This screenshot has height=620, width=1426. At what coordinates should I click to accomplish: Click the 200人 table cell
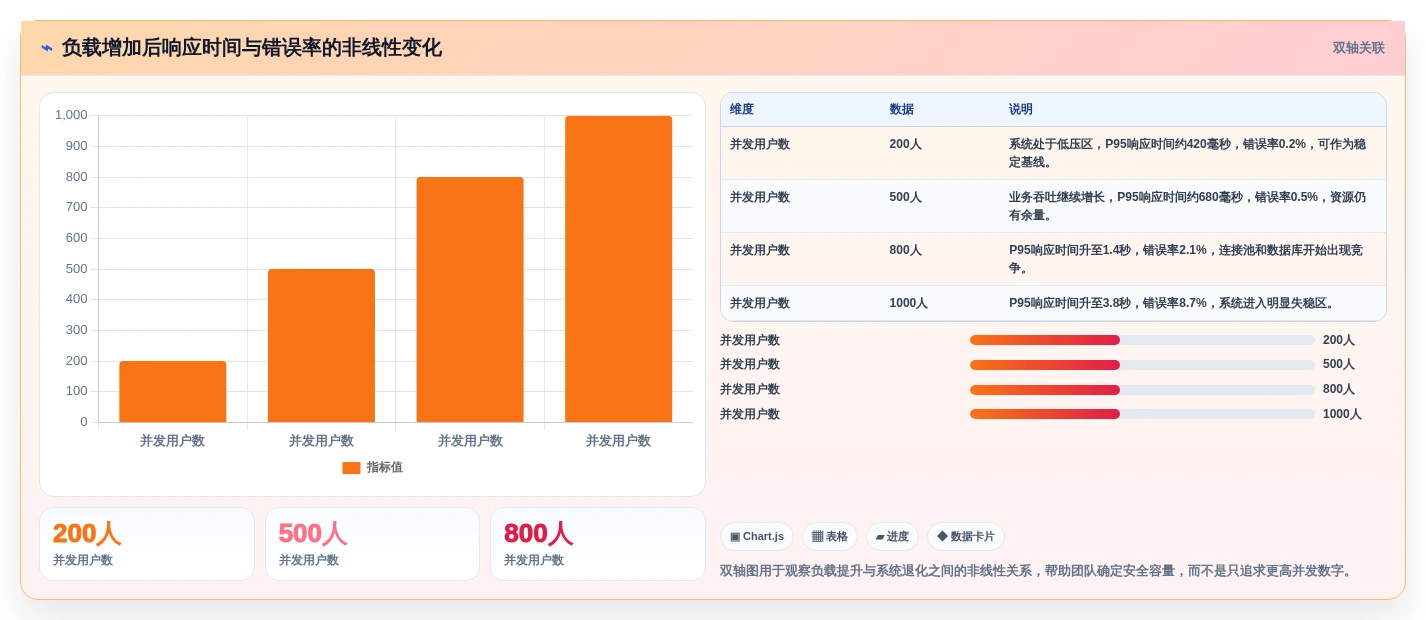click(906, 144)
